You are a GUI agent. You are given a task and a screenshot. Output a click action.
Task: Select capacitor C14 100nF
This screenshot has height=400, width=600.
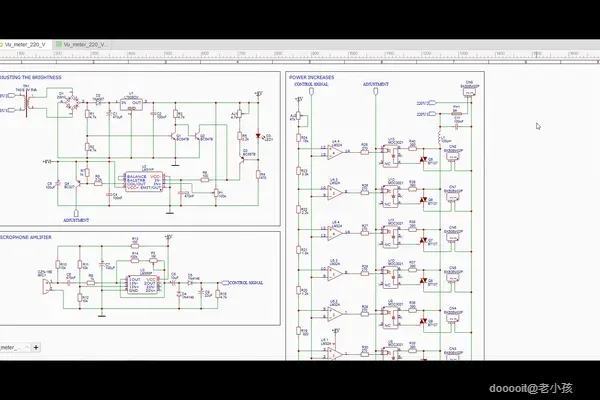(457, 126)
